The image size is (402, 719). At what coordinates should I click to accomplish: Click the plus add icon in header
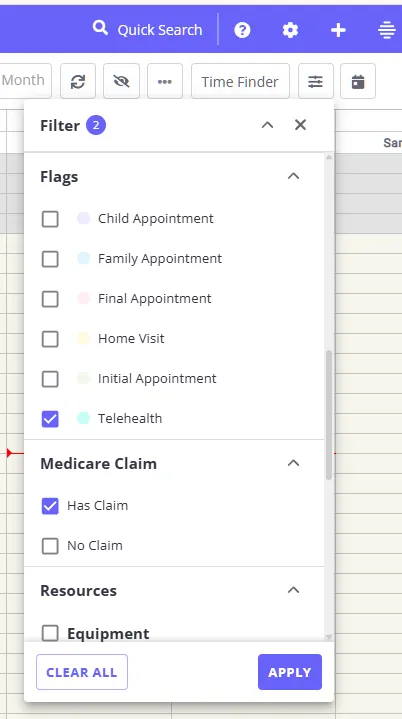pyautogui.click(x=338, y=30)
